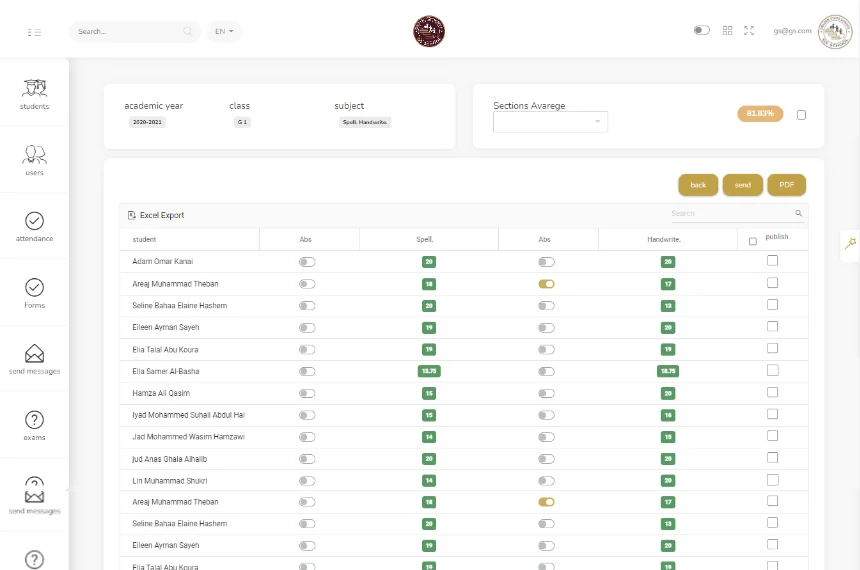The height and width of the screenshot is (570, 860).
Task: Click student name Jad Mohammed Wasim Hamzawi
Action: coord(188,437)
